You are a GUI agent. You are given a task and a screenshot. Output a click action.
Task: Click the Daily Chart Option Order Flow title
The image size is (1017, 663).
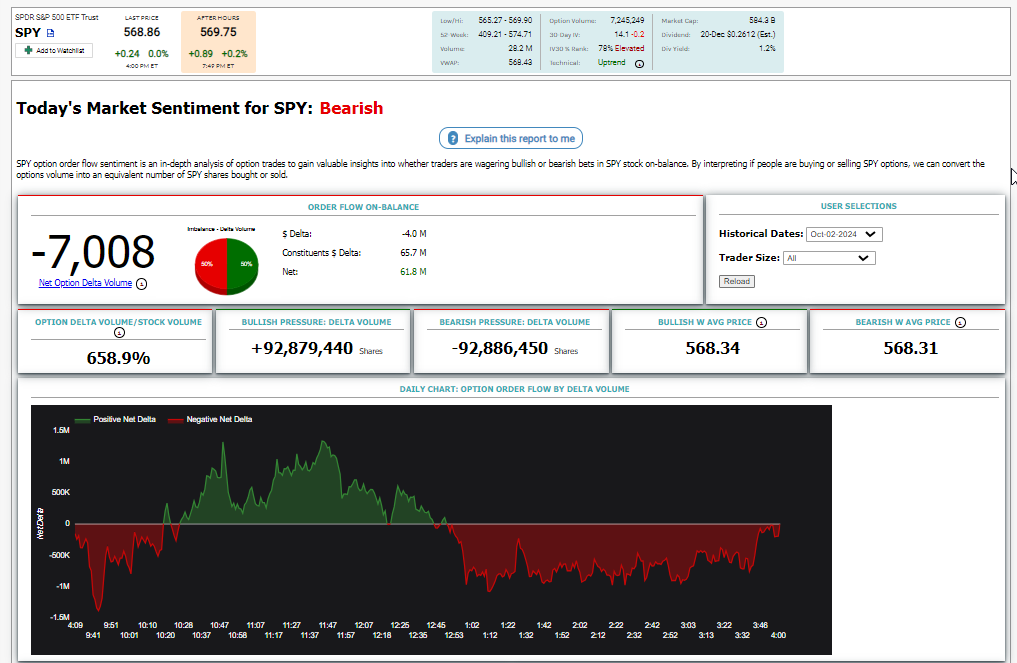pos(514,389)
